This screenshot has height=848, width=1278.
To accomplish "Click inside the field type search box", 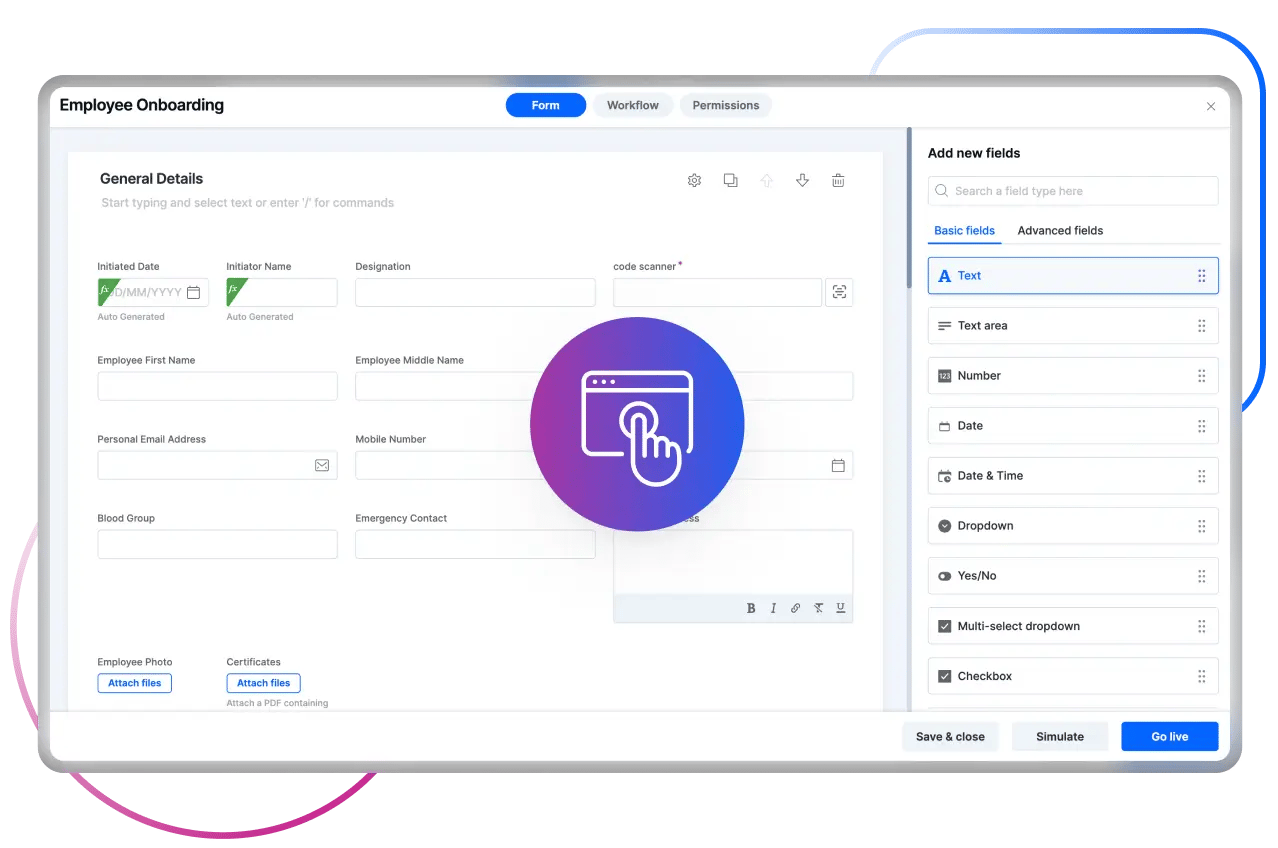I will point(1072,190).
